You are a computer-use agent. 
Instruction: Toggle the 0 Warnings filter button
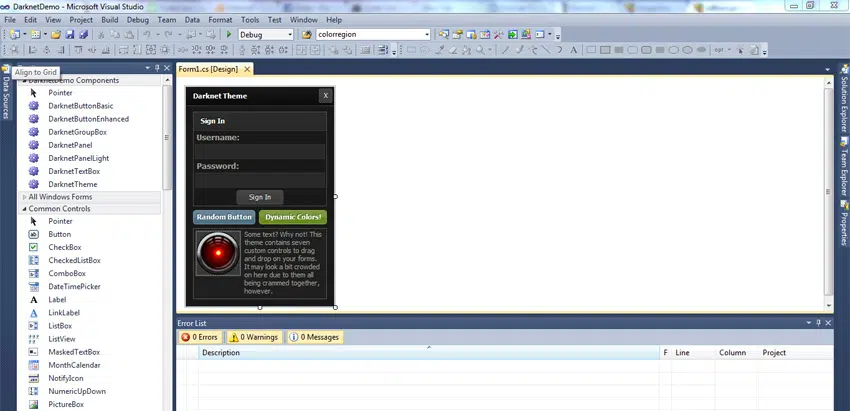(253, 338)
